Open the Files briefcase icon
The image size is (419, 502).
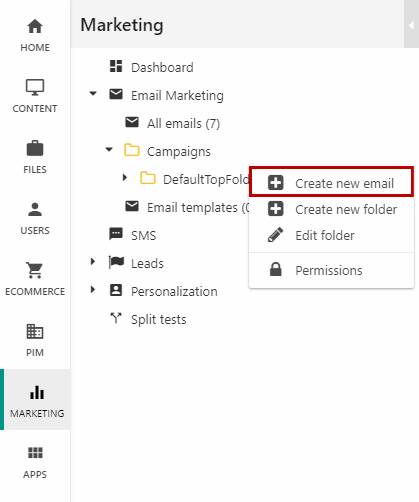click(35, 148)
